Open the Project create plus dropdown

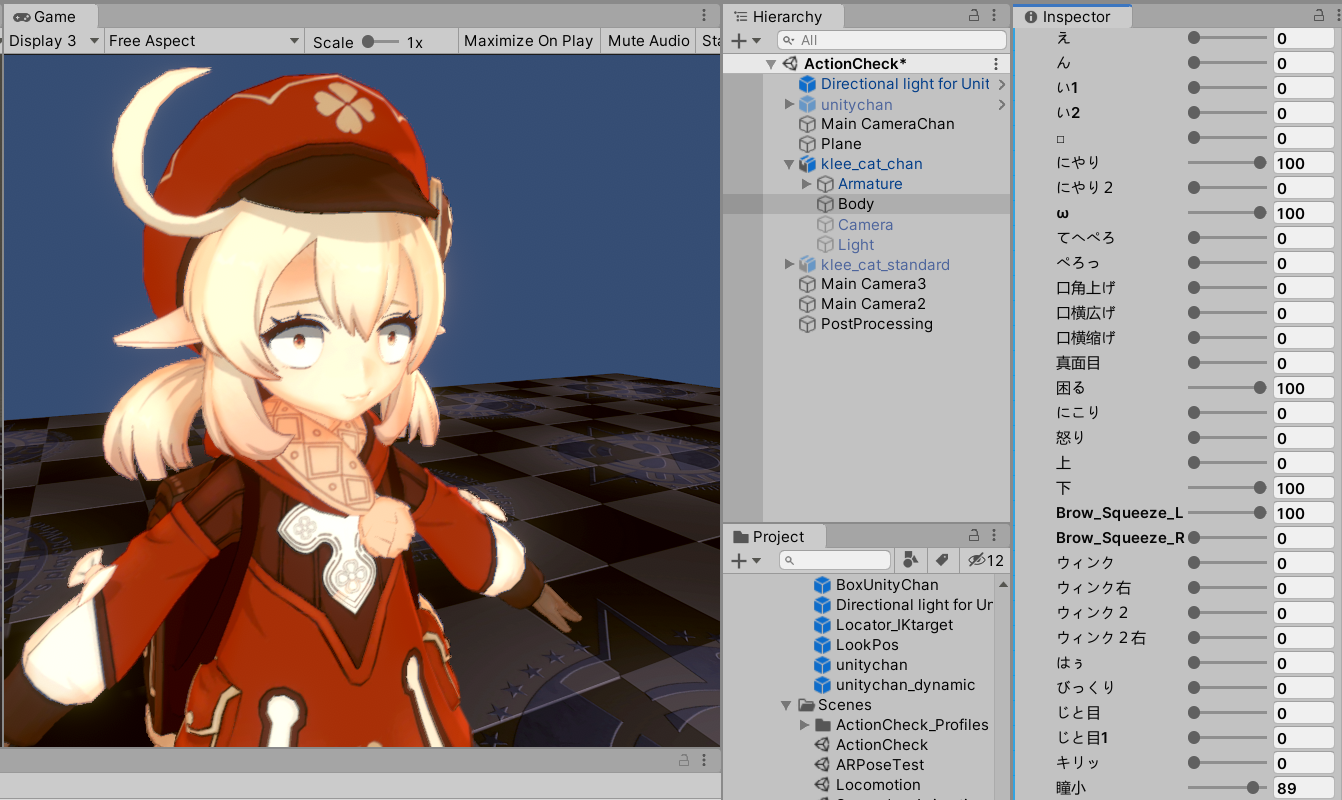pyautogui.click(x=746, y=560)
